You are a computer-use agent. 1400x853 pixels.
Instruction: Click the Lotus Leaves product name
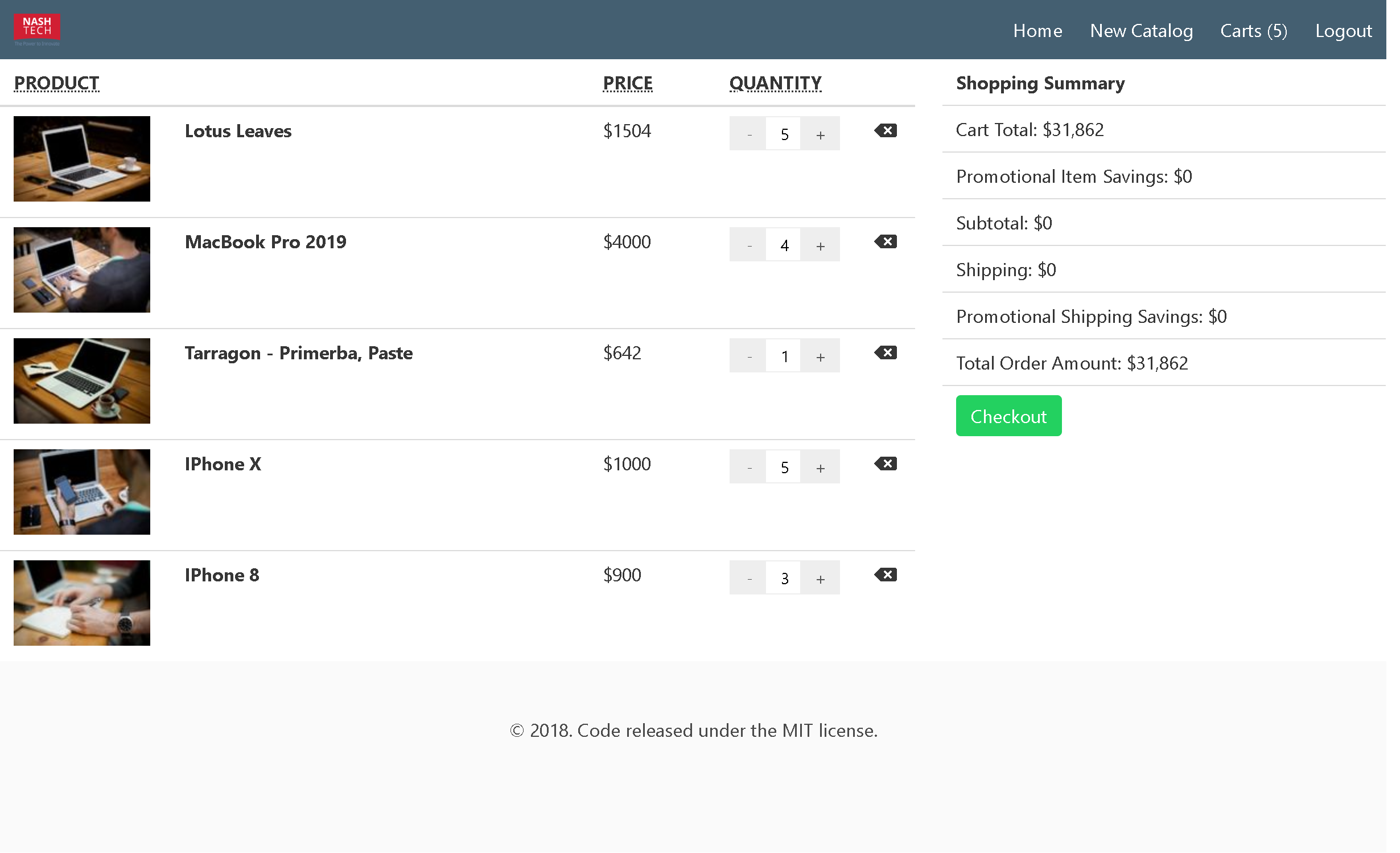pyautogui.click(x=238, y=132)
